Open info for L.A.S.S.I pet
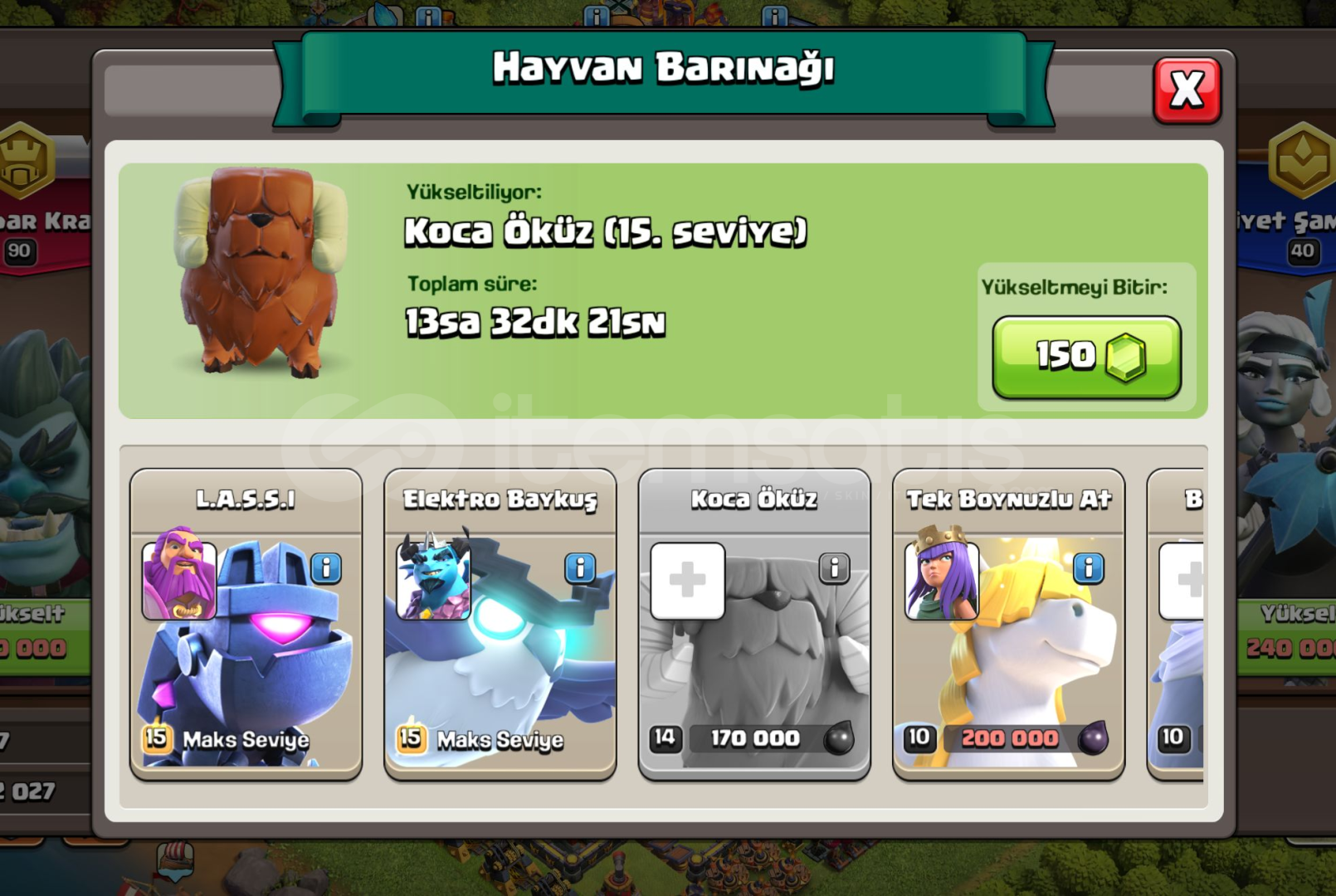This screenshot has height=896, width=1336. click(326, 568)
